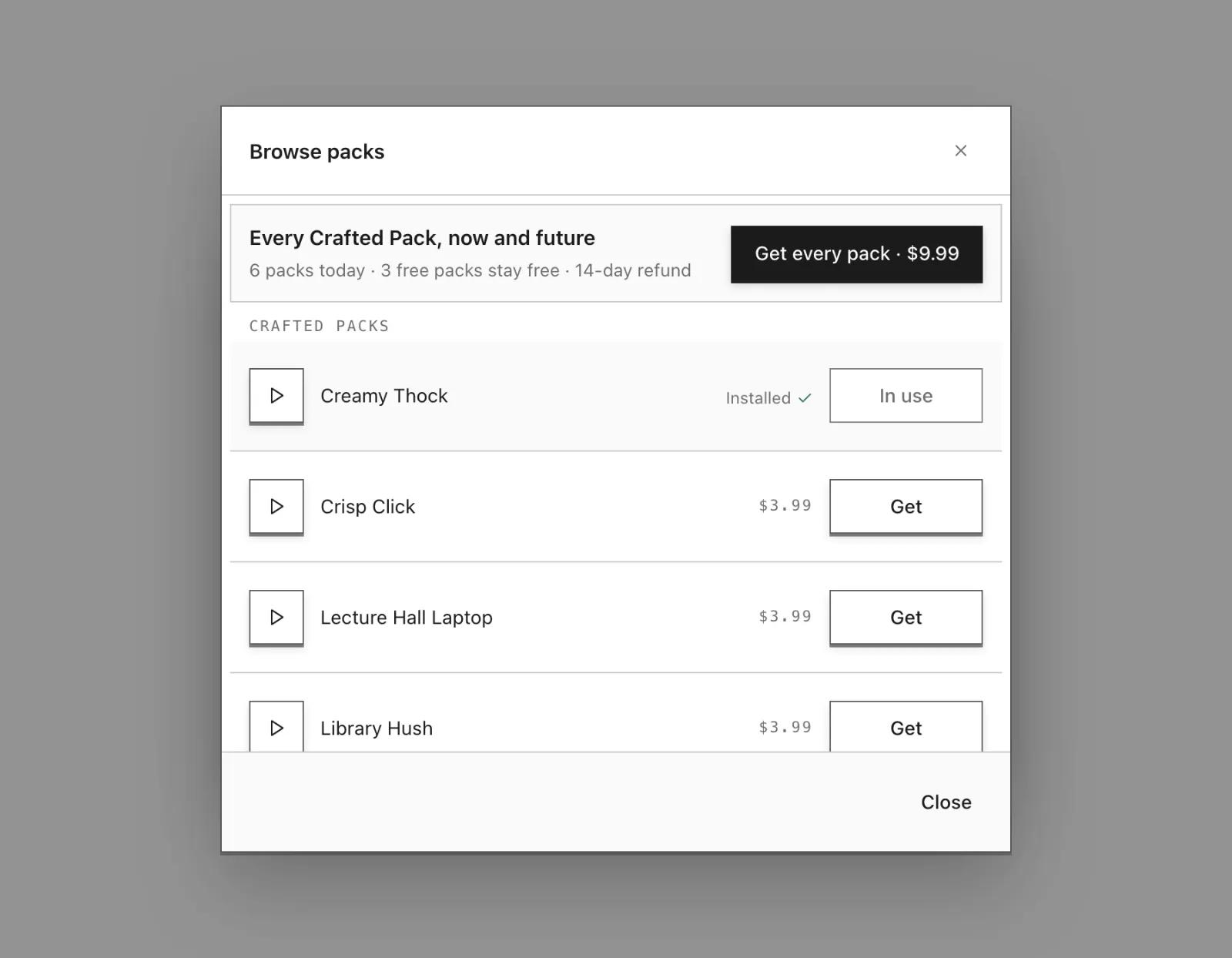Play the Crisp Click sound preview
1232x958 pixels.
[x=276, y=507]
